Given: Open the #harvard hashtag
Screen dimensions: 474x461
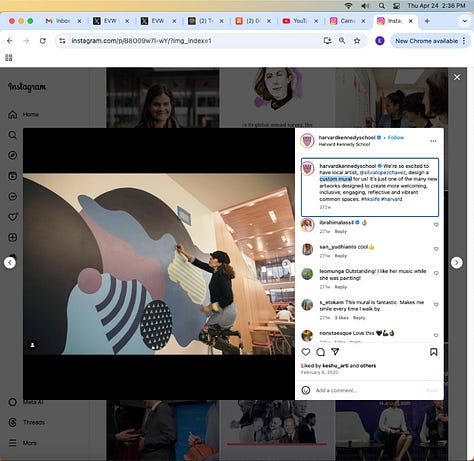Looking at the screenshot, I should tap(392, 199).
